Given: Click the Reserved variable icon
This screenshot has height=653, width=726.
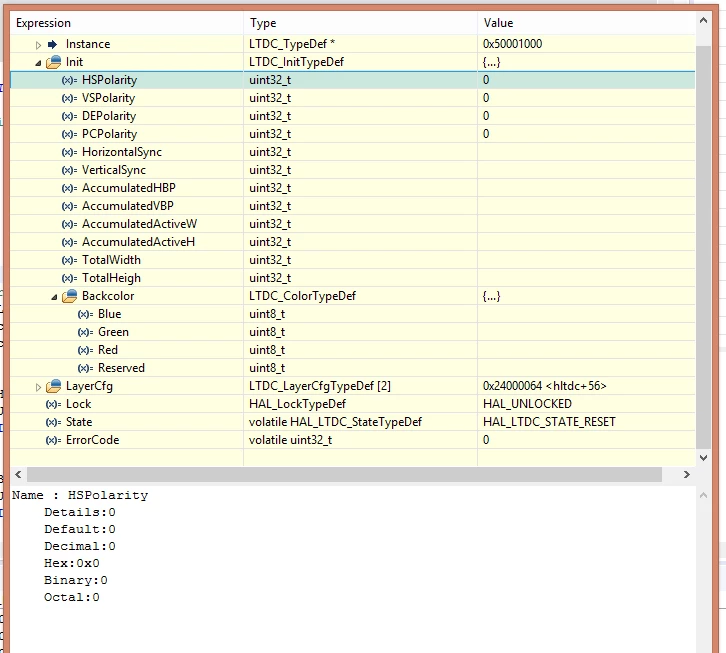Looking at the screenshot, I should point(85,369).
